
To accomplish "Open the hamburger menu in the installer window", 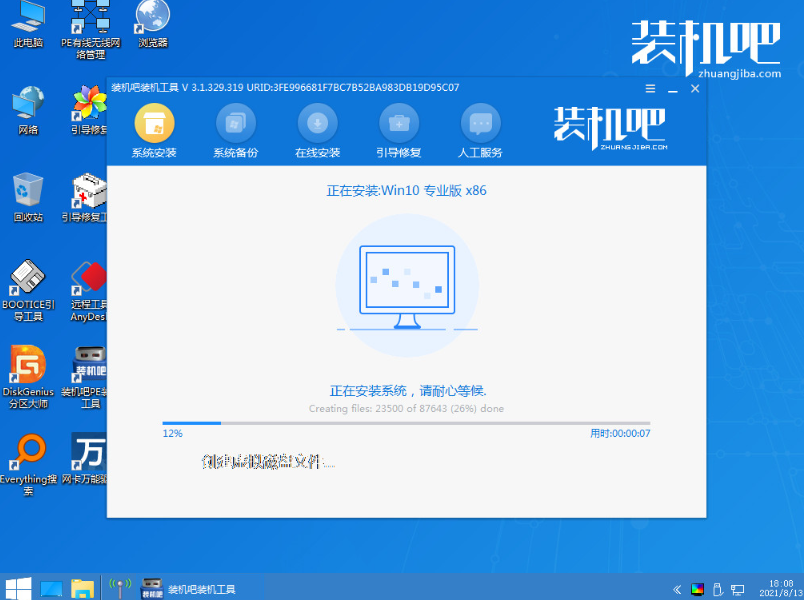I will tap(649, 88).
